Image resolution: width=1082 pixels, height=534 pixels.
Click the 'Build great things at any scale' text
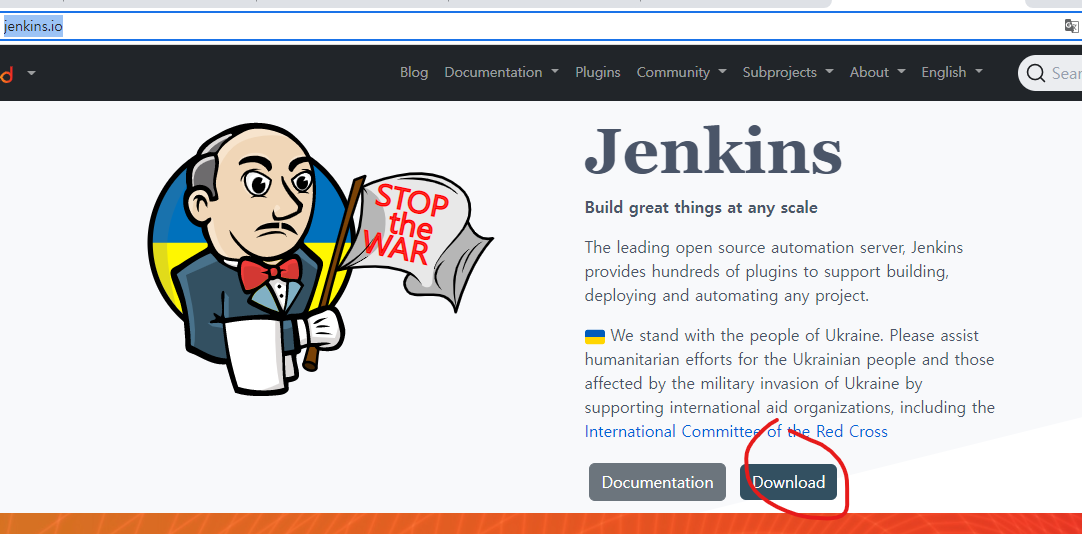tap(701, 208)
